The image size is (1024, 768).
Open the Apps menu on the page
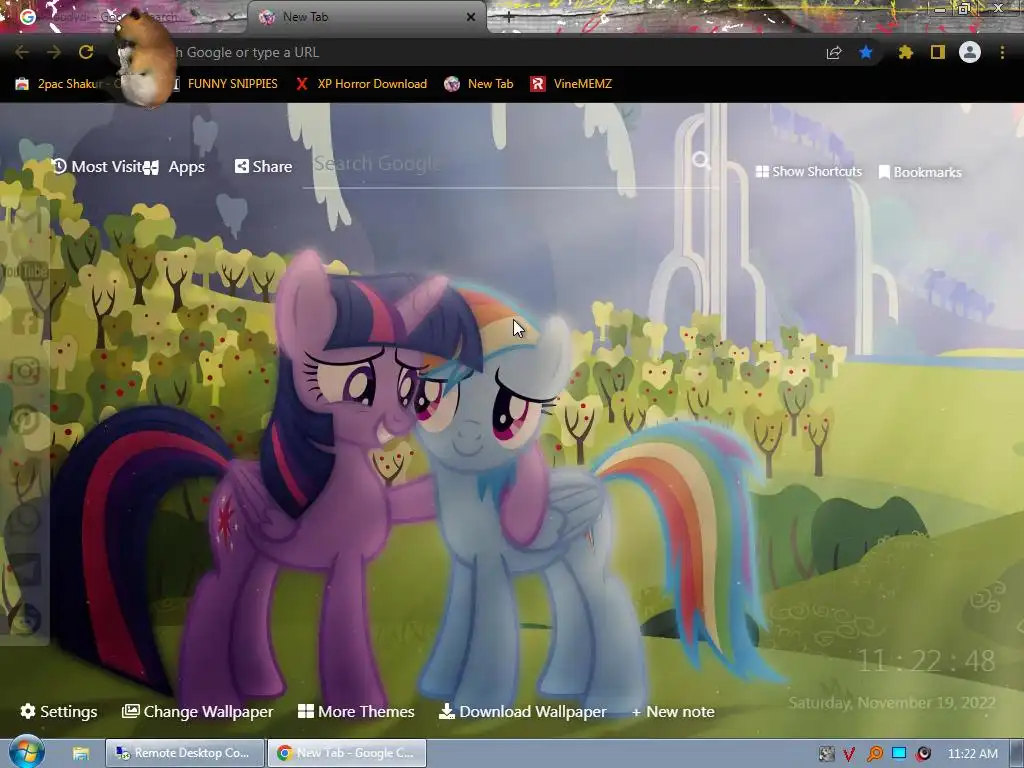[174, 167]
